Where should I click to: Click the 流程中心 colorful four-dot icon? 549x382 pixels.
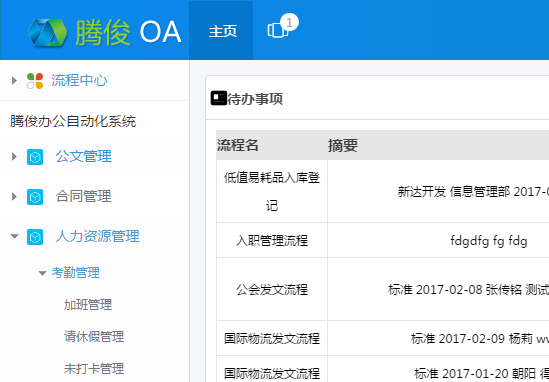pos(35,81)
